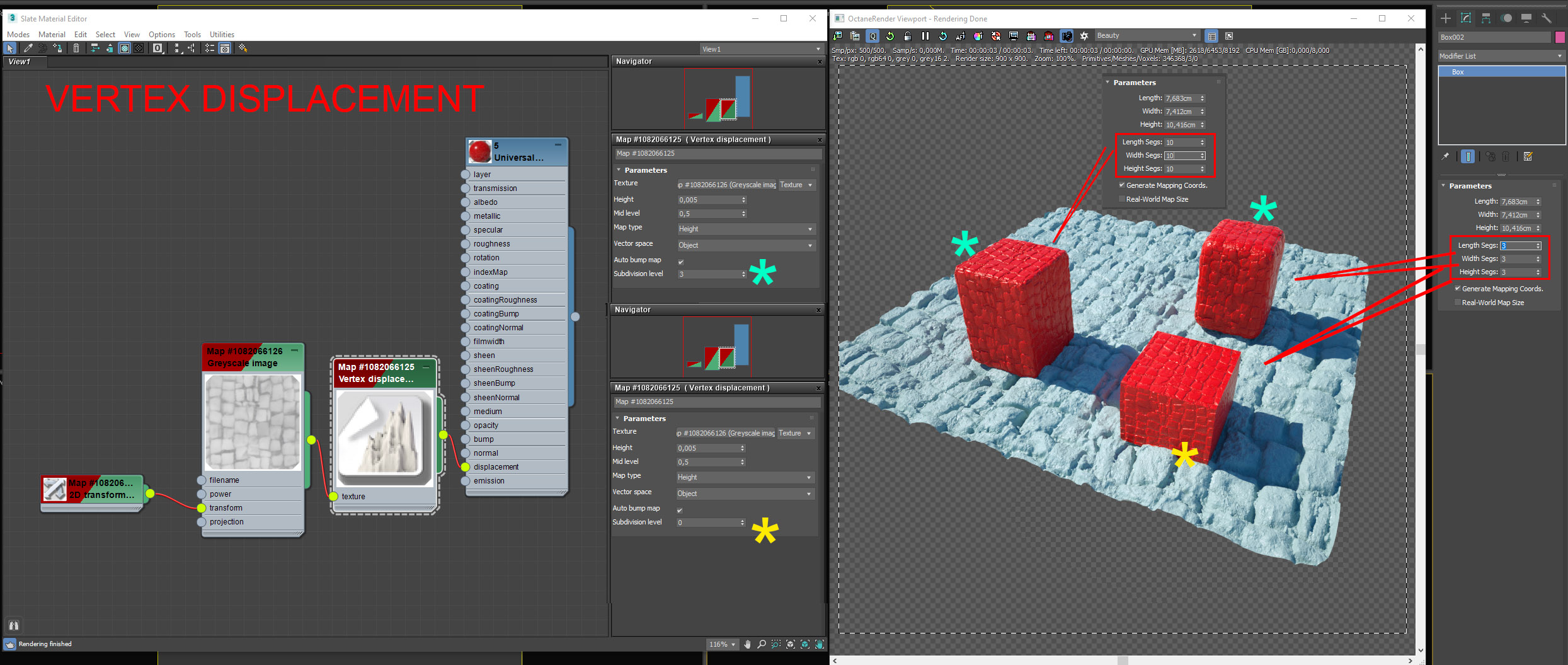Collapse the Greyscale image node with minus button
Screen dimensions: 1568x665
tap(294, 350)
